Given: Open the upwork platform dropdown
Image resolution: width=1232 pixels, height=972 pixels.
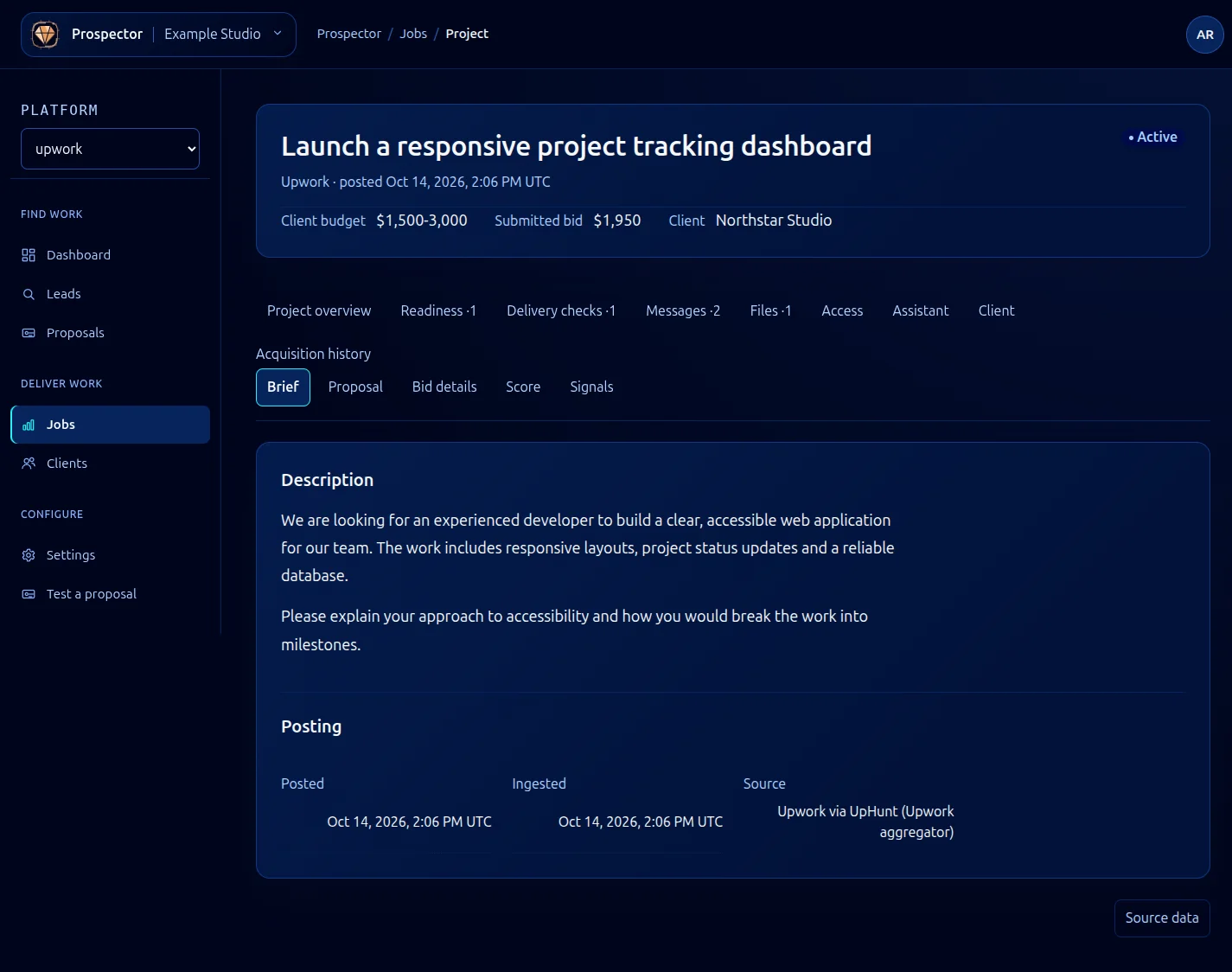Looking at the screenshot, I should (x=111, y=149).
